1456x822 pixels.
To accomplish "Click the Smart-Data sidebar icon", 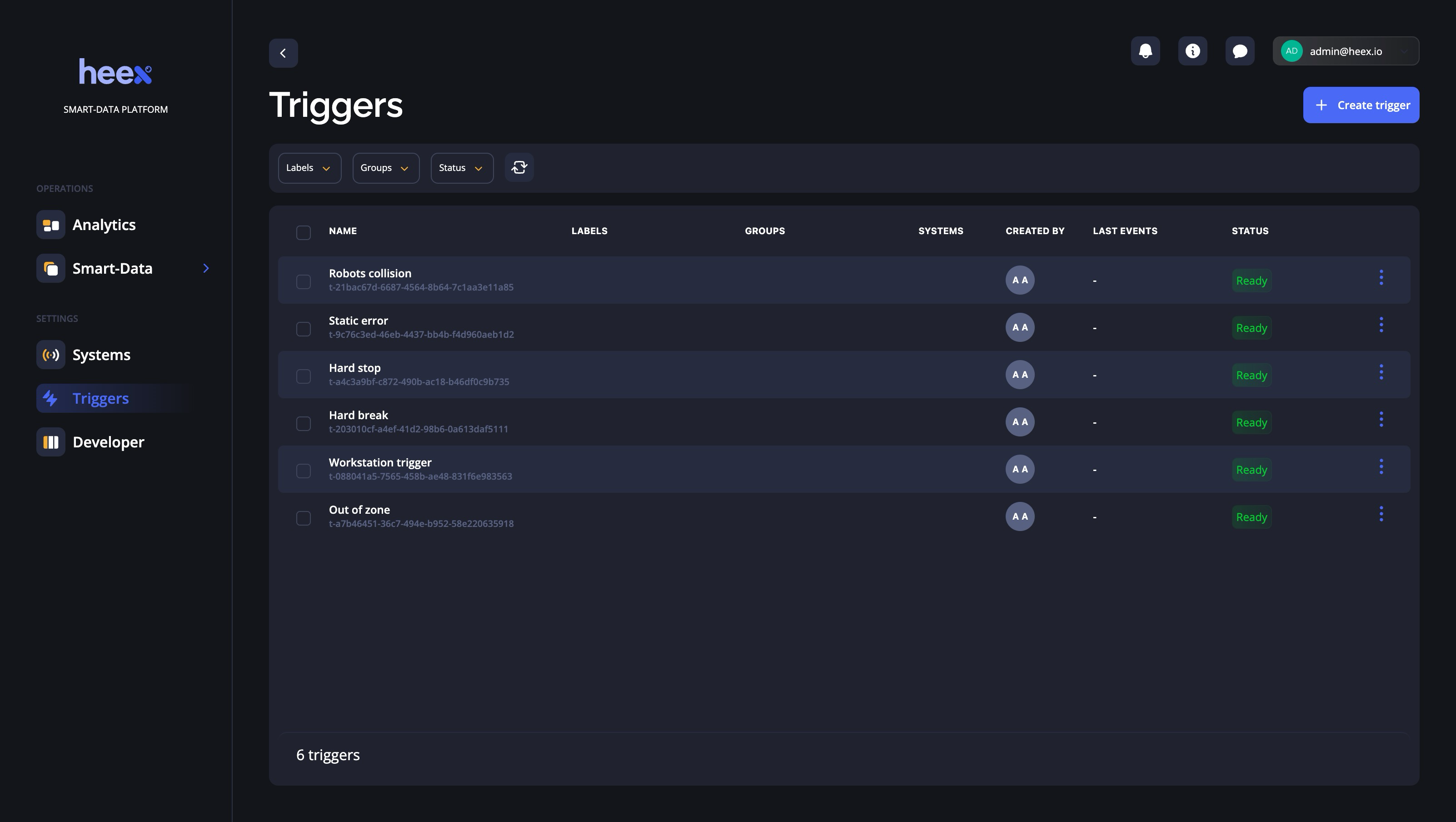I will coord(51,269).
